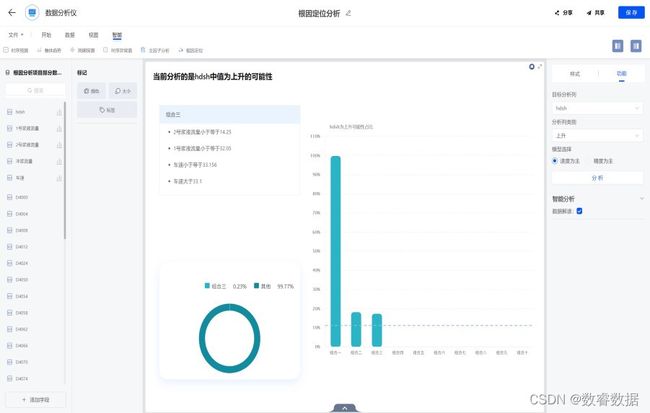
Task: Open the 文件 dropdown menu
Action: pyautogui.click(x=16, y=35)
